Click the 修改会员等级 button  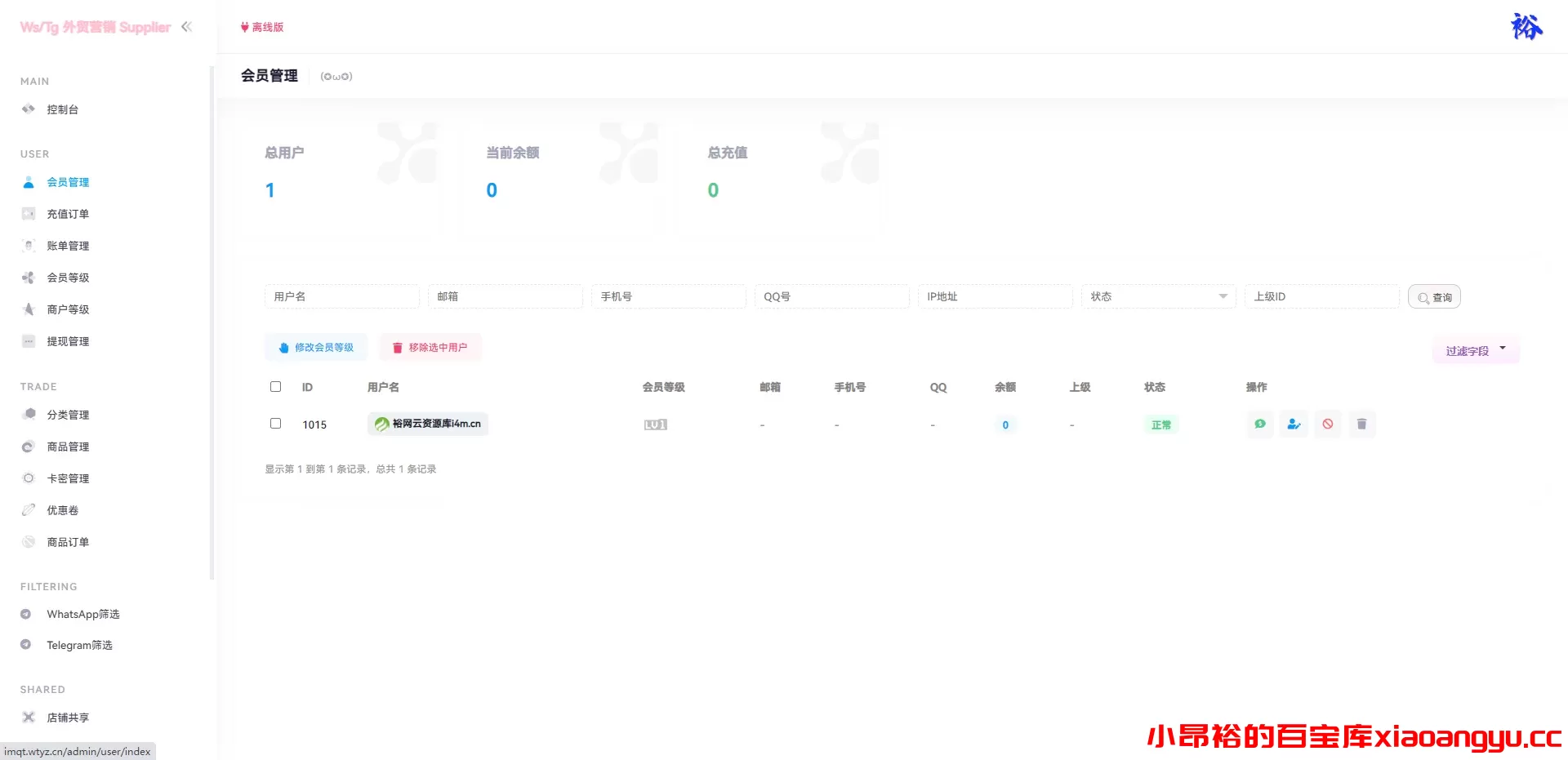[316, 347]
